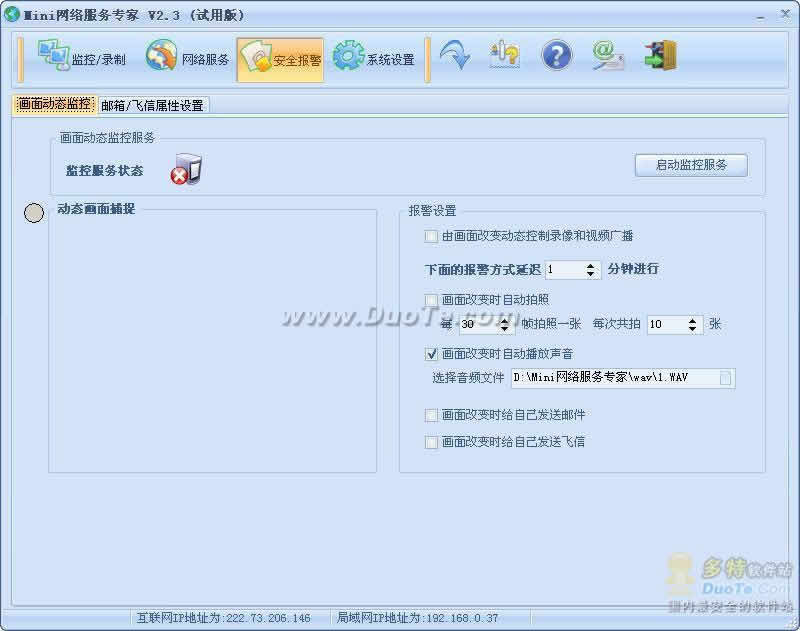Enable 画面改变时给自己发送飞信 checkbox
The image size is (800, 631).
click(x=431, y=442)
